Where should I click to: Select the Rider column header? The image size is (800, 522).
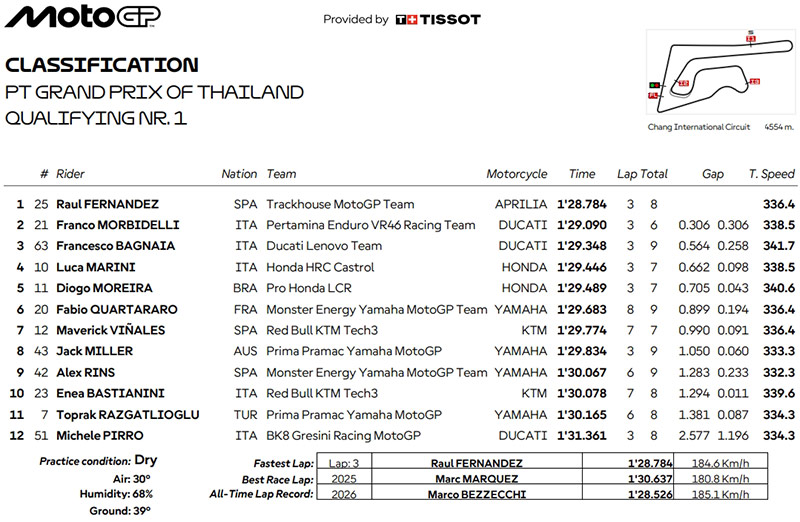click(70, 174)
